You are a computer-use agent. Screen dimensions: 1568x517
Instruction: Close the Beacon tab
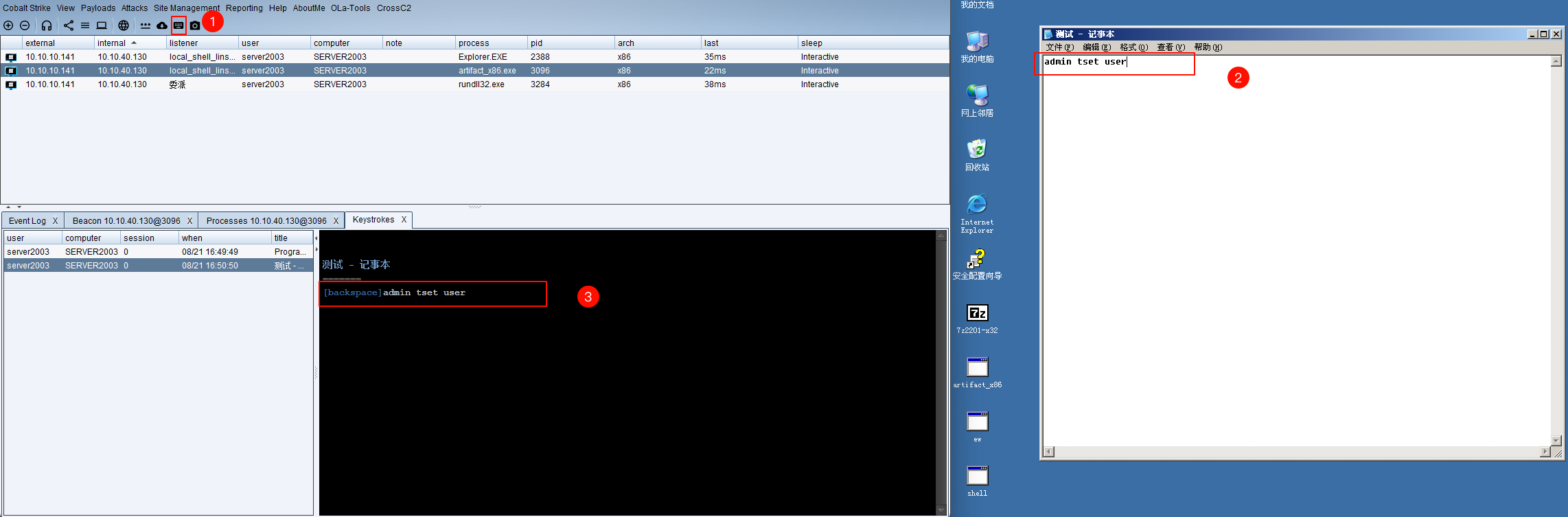click(x=190, y=221)
